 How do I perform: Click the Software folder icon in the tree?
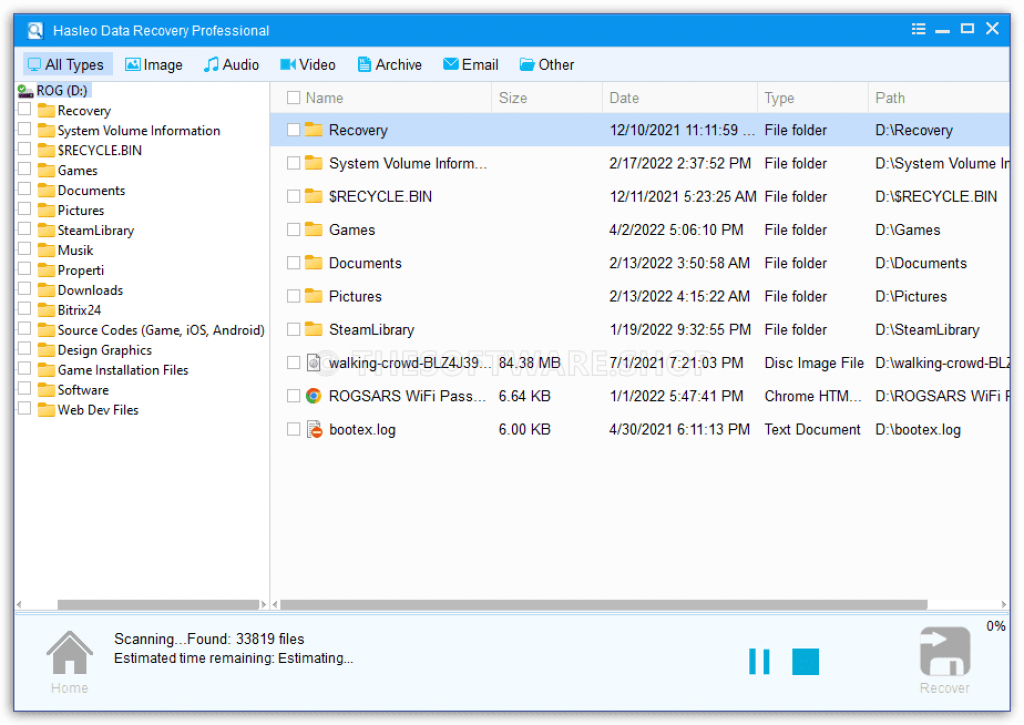(46, 390)
